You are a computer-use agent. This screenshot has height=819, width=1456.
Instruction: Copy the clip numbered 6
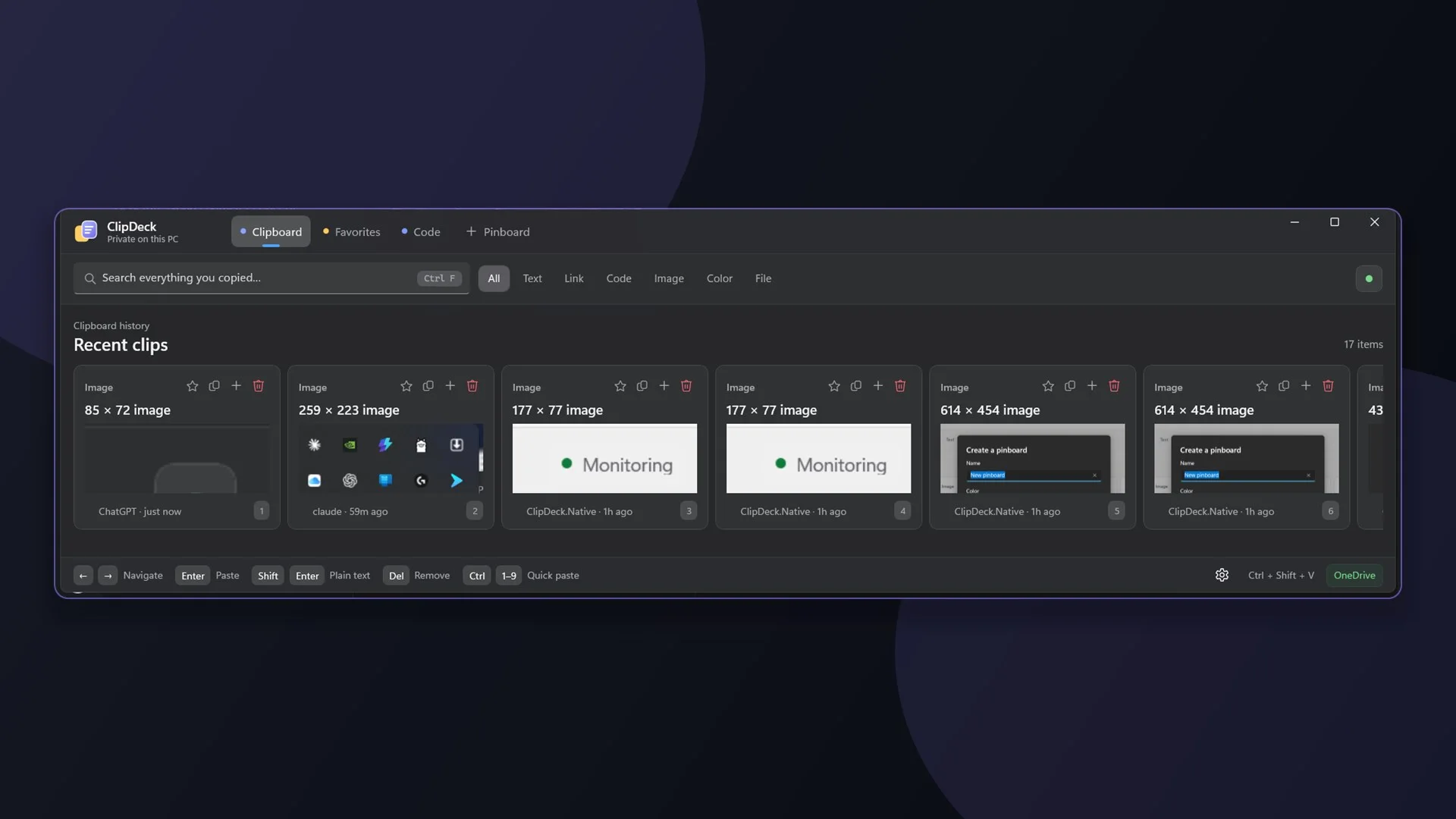click(x=1283, y=386)
